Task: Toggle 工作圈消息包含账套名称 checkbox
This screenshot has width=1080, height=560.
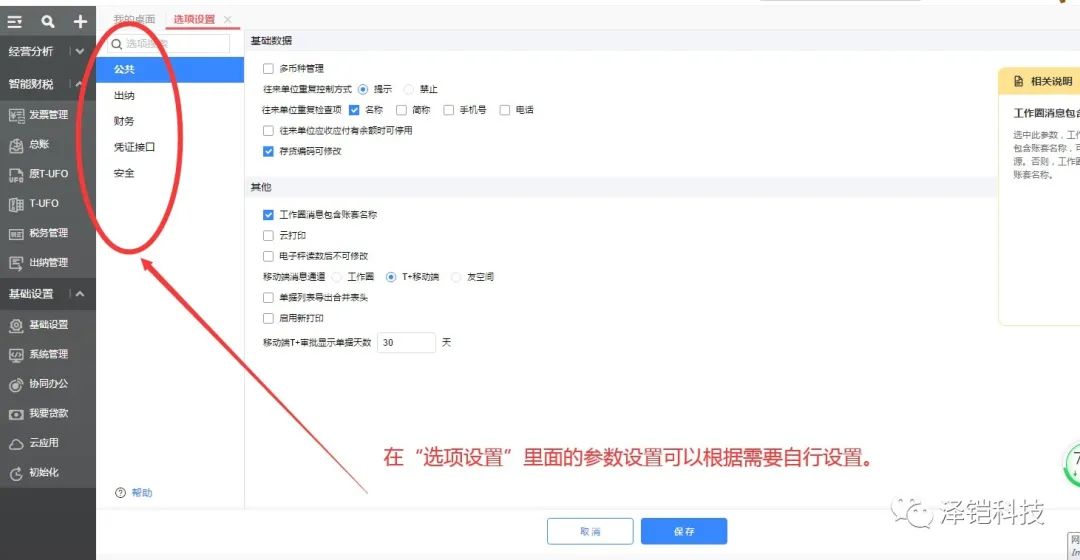Action: (x=269, y=215)
